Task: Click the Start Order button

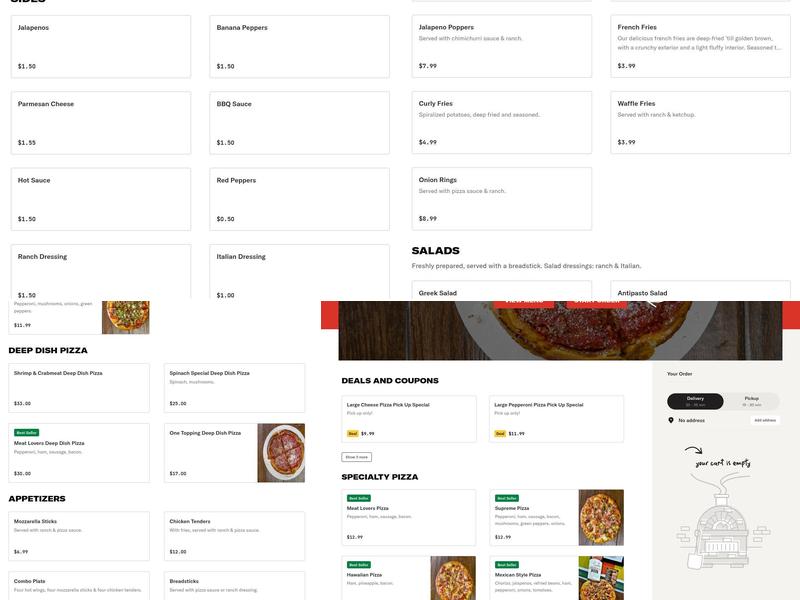Action: pos(596,302)
